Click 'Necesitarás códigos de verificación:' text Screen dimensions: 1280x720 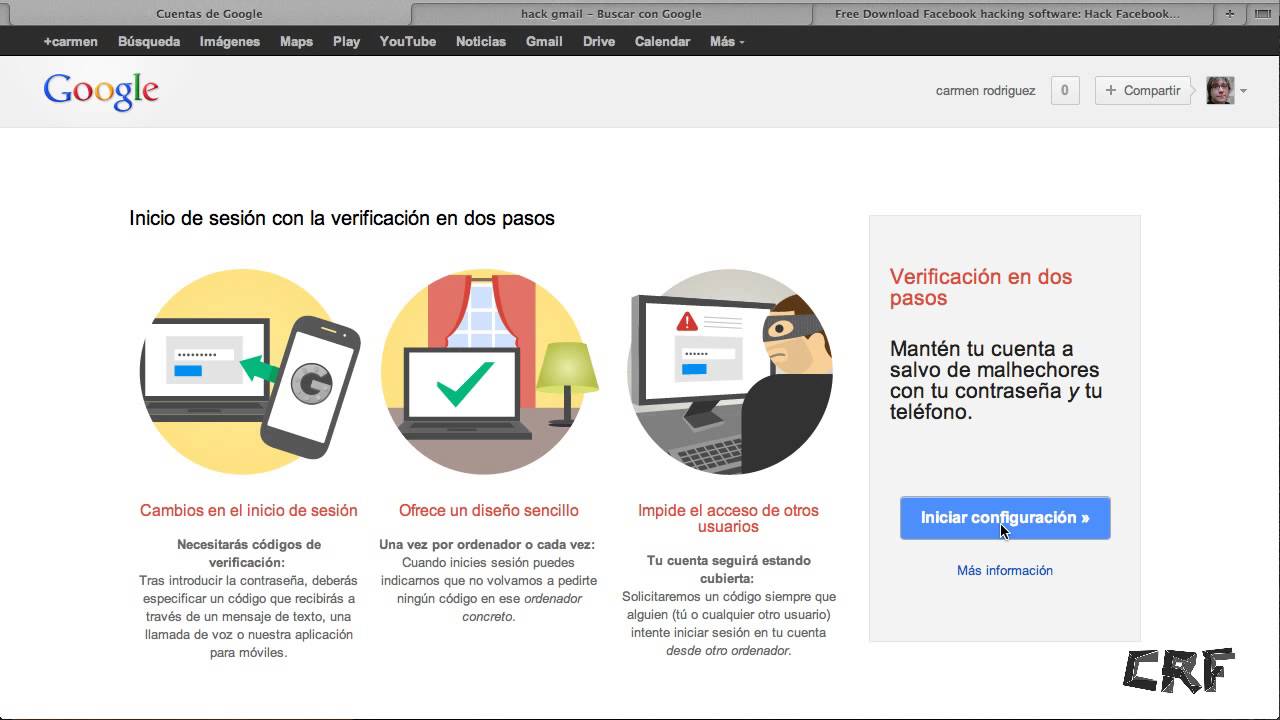click(249, 553)
